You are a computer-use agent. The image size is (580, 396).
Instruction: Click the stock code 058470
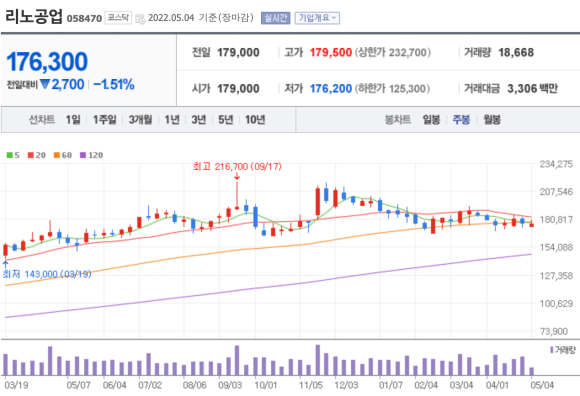[84, 18]
